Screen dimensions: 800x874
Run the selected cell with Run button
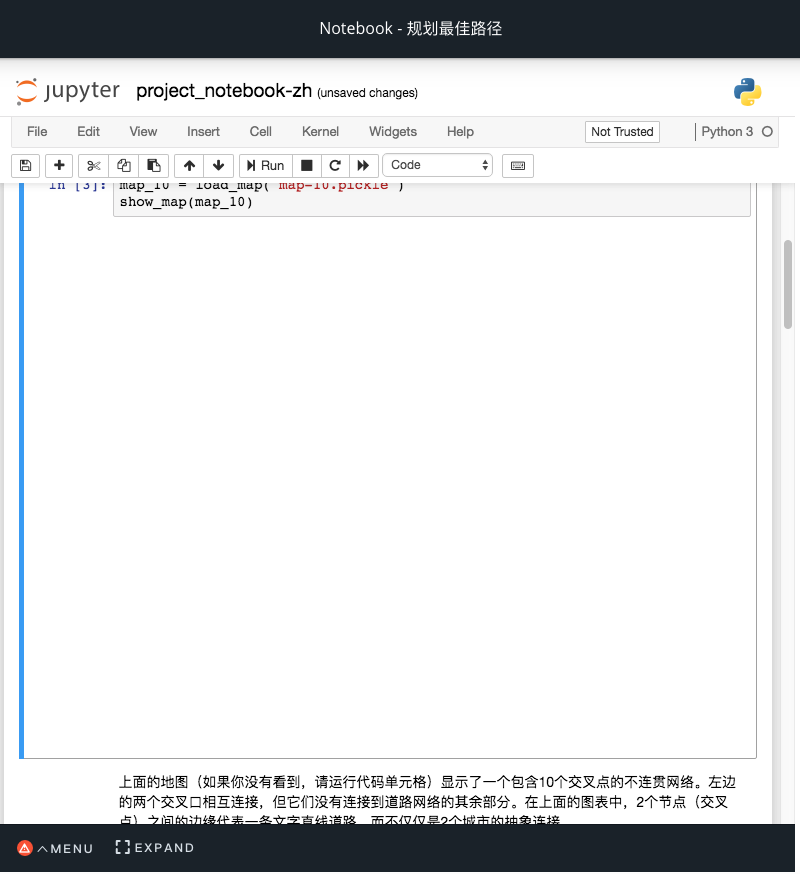(x=264, y=165)
